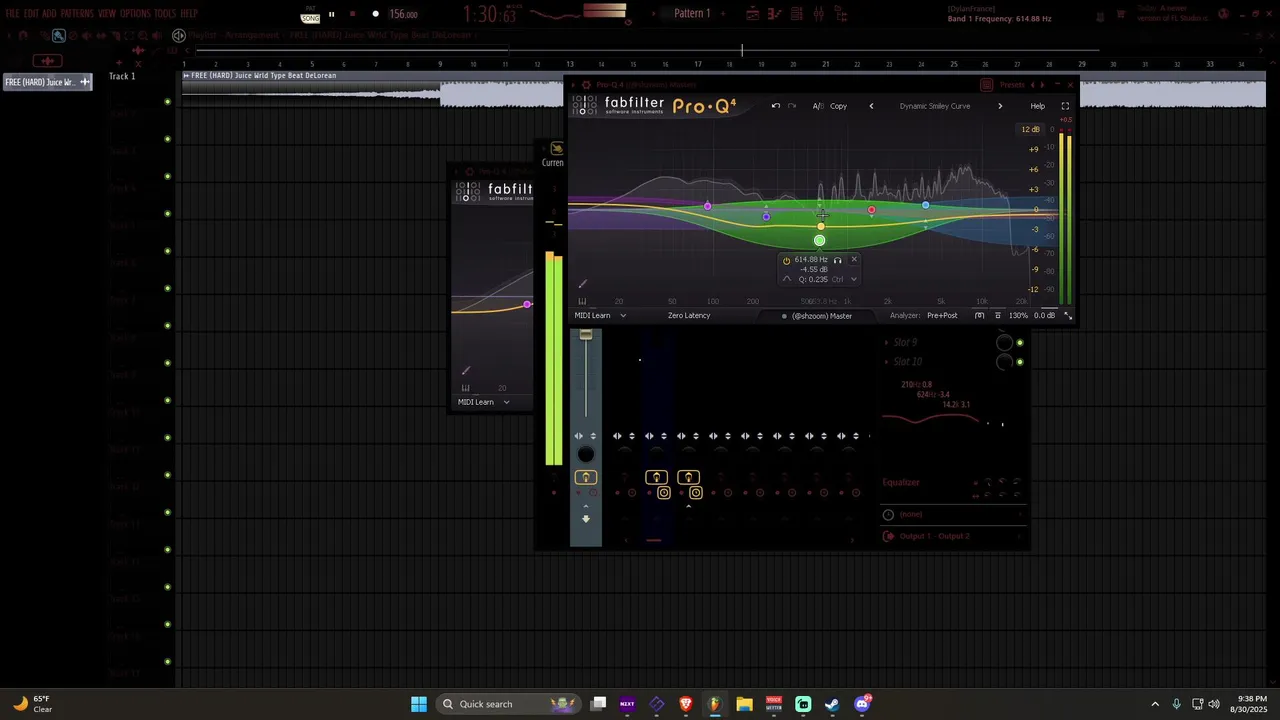Open the channel rack from the toolbar

point(797,14)
